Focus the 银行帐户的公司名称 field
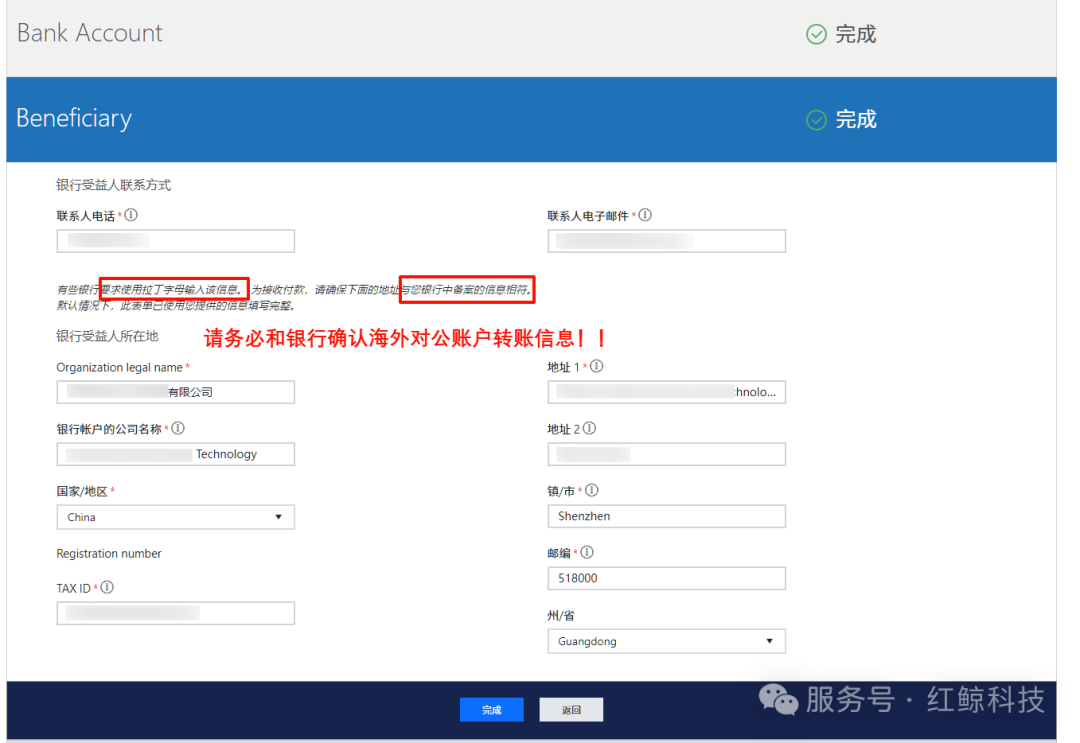 point(176,454)
